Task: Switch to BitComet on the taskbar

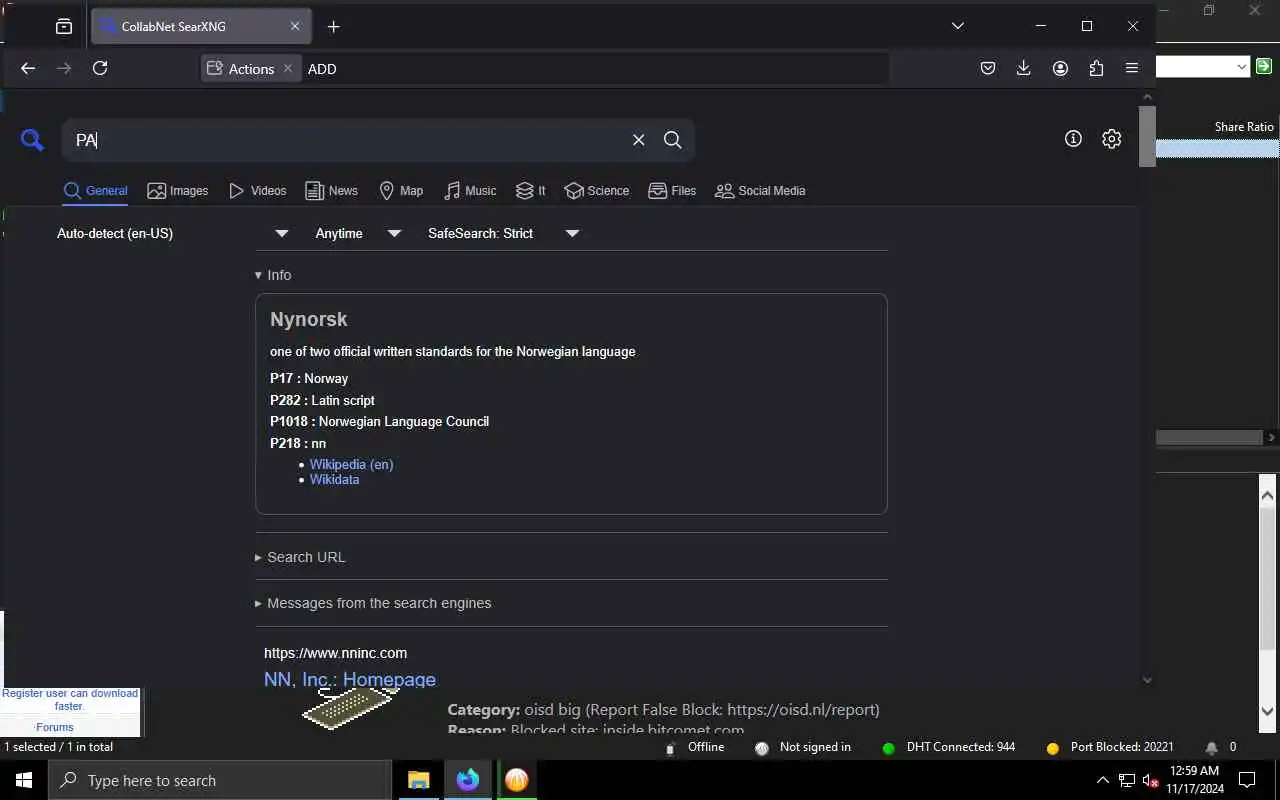Action: click(517, 780)
